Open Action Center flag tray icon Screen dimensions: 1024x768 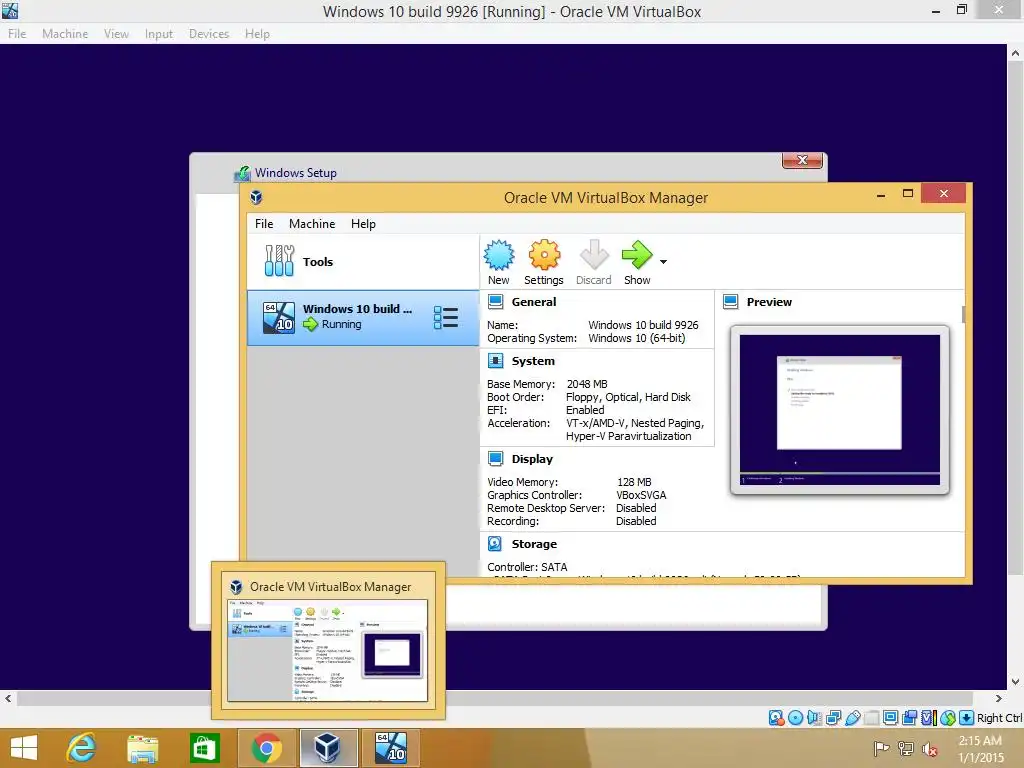[x=881, y=748]
